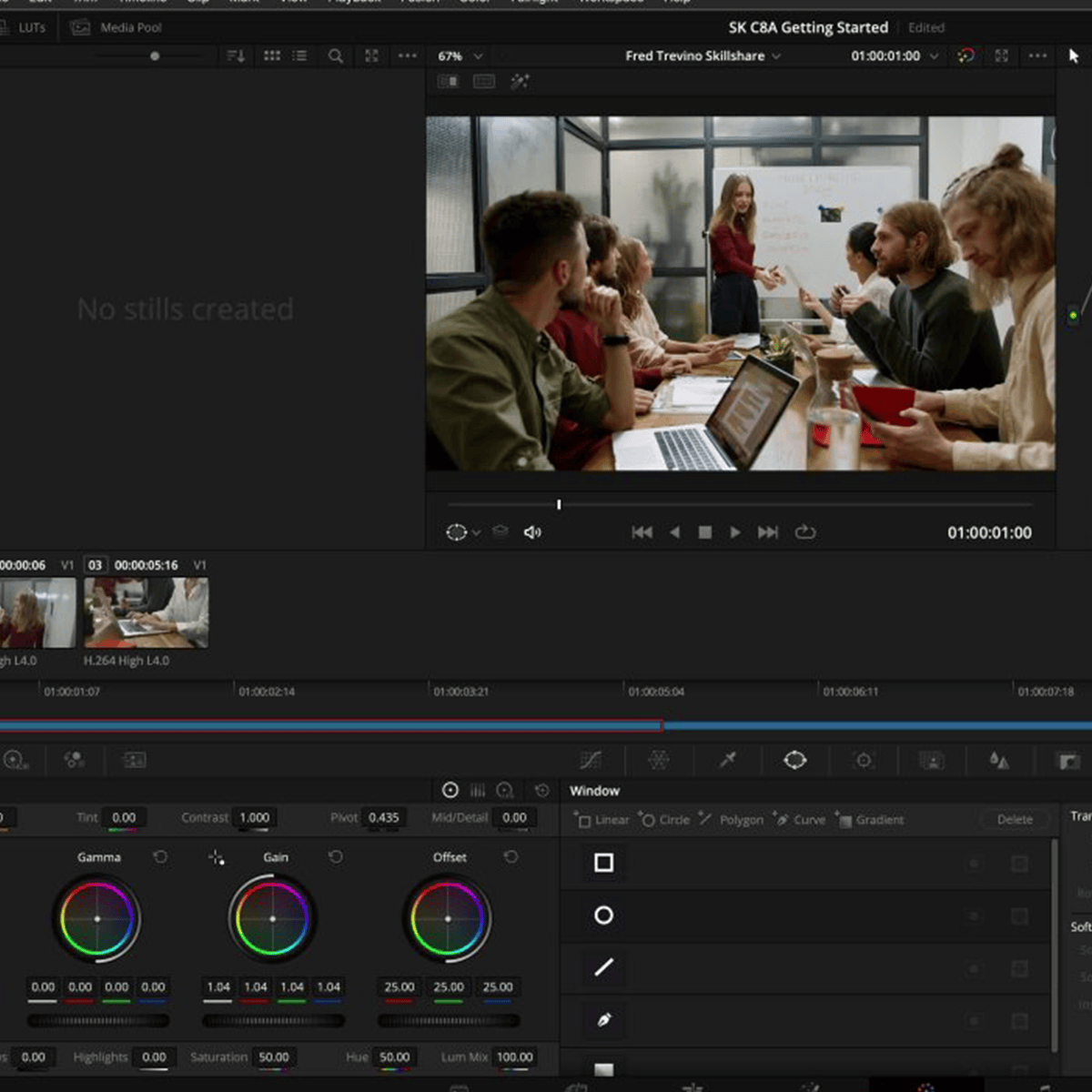
Task: Toggle loop playback in viewer
Action: [x=805, y=532]
